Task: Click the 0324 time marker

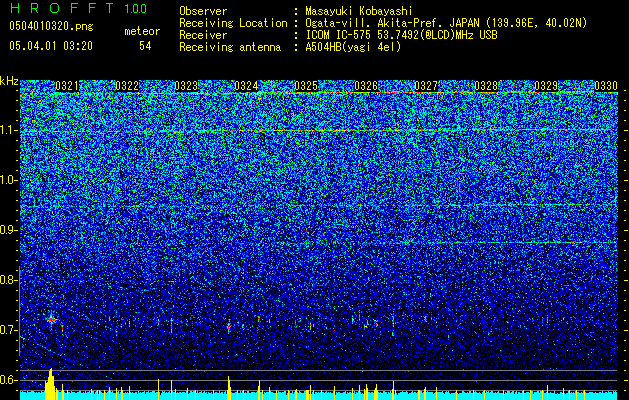Action: click(246, 86)
